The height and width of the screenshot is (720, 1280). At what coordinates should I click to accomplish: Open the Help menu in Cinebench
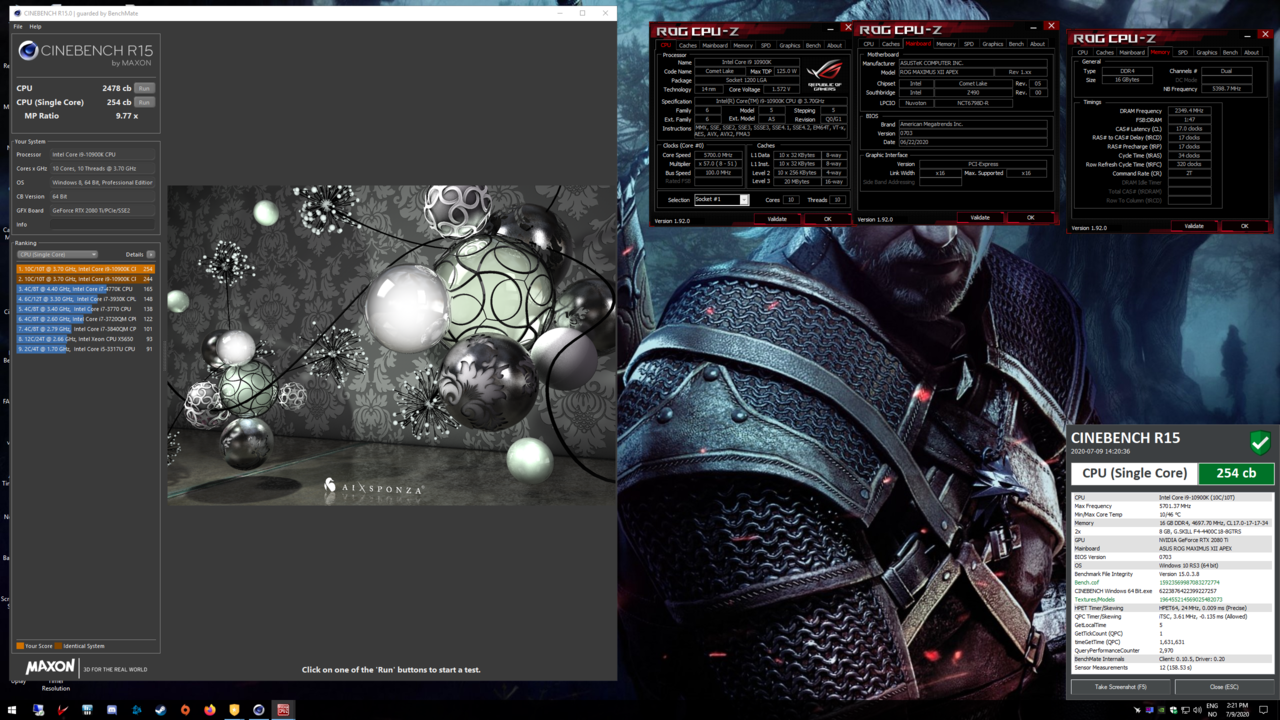[35, 27]
